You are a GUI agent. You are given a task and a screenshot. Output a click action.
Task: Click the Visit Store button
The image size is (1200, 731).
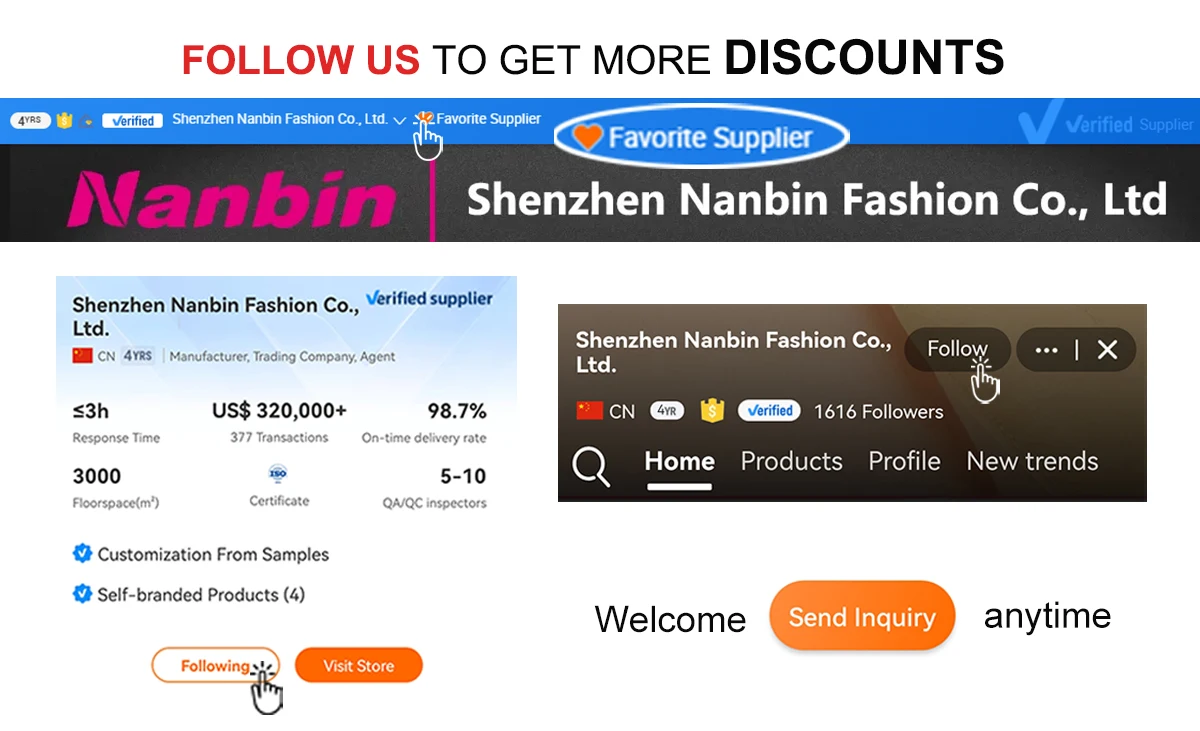359,666
